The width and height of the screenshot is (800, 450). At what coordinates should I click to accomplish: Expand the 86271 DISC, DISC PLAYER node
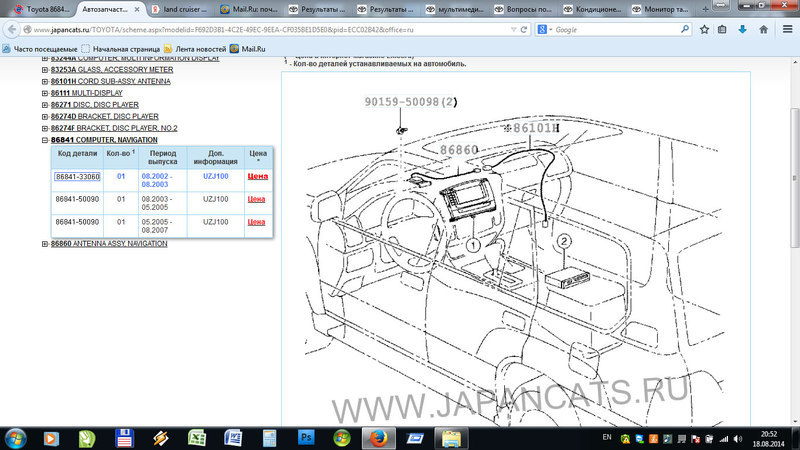point(45,105)
